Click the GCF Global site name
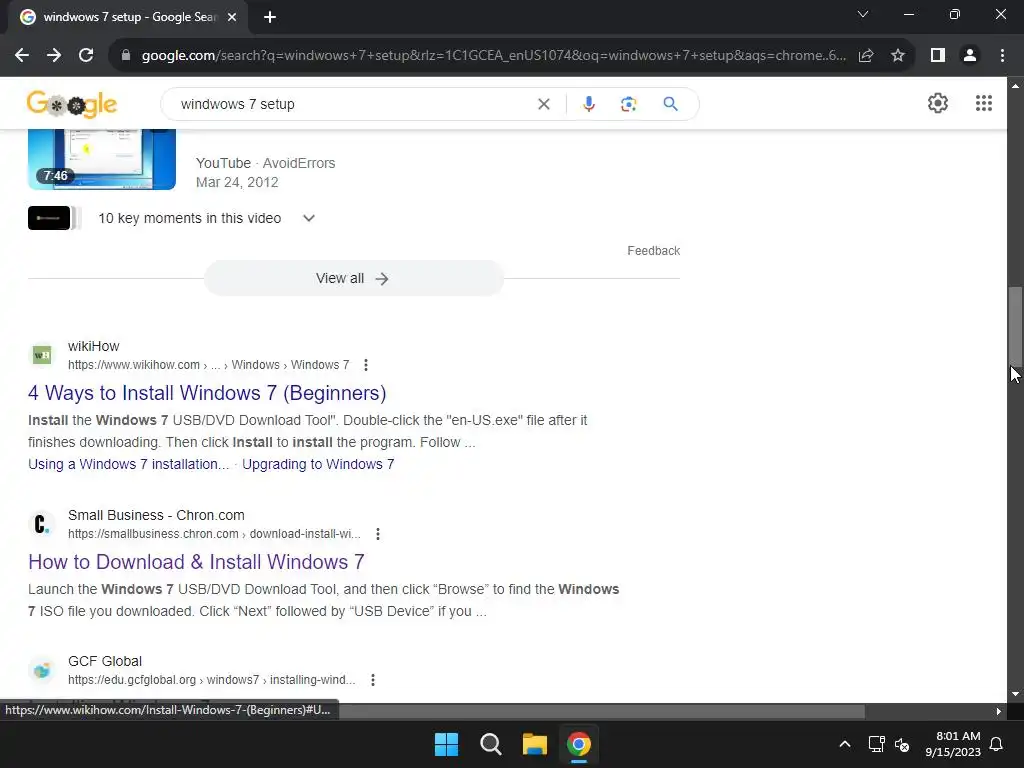Image resolution: width=1024 pixels, height=768 pixels. 104,662
